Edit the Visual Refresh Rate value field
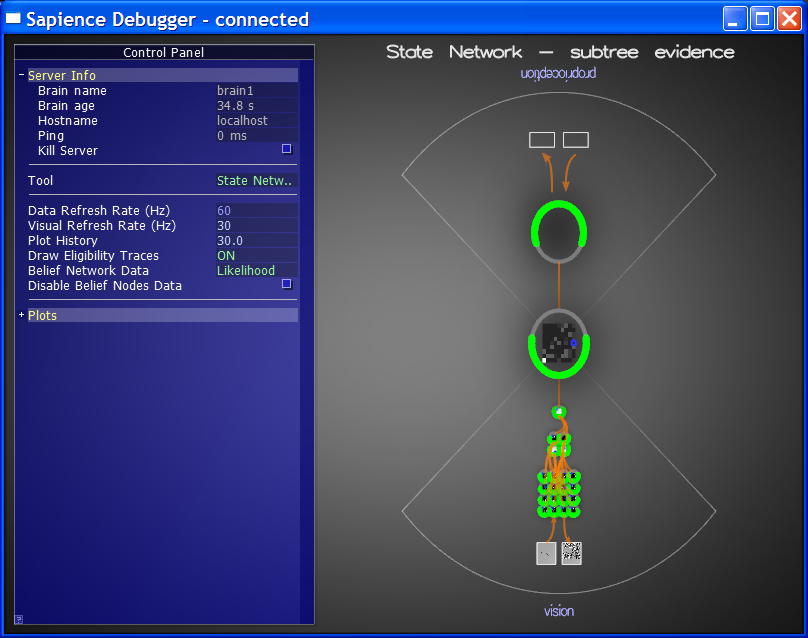This screenshot has height=638, width=808. (256, 226)
